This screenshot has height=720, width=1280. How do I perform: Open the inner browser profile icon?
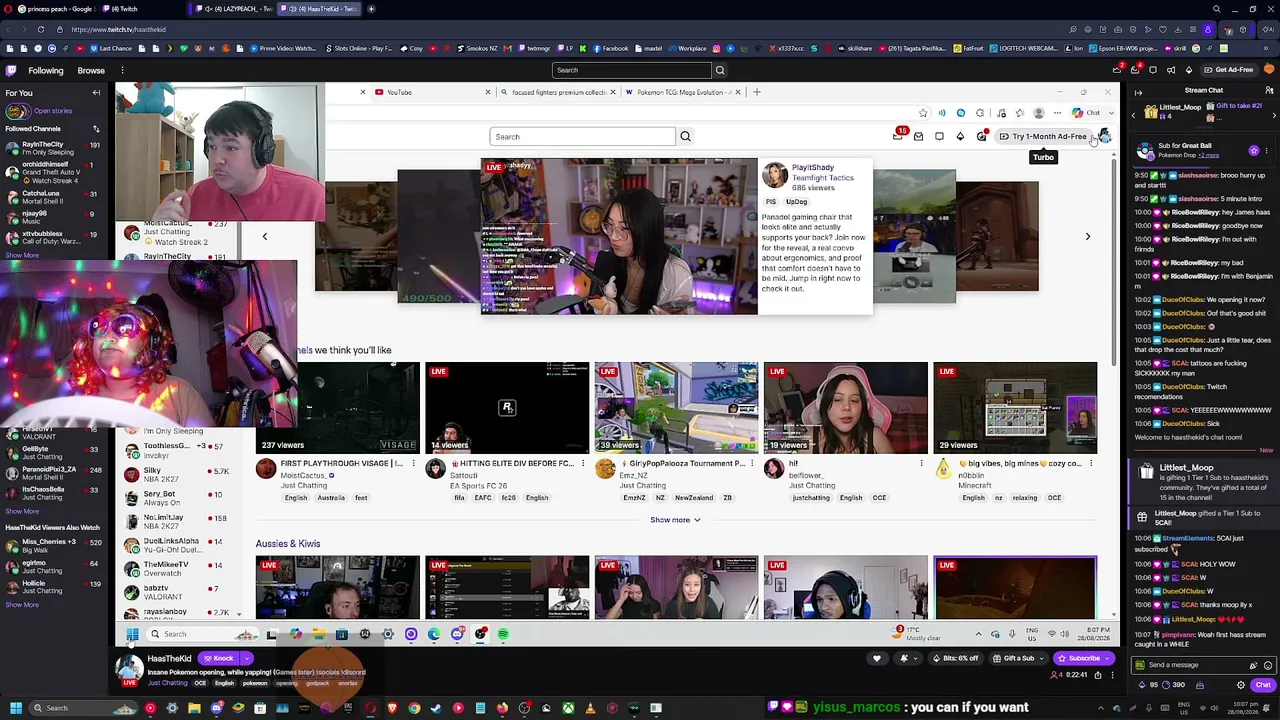pyautogui.click(x=1039, y=113)
